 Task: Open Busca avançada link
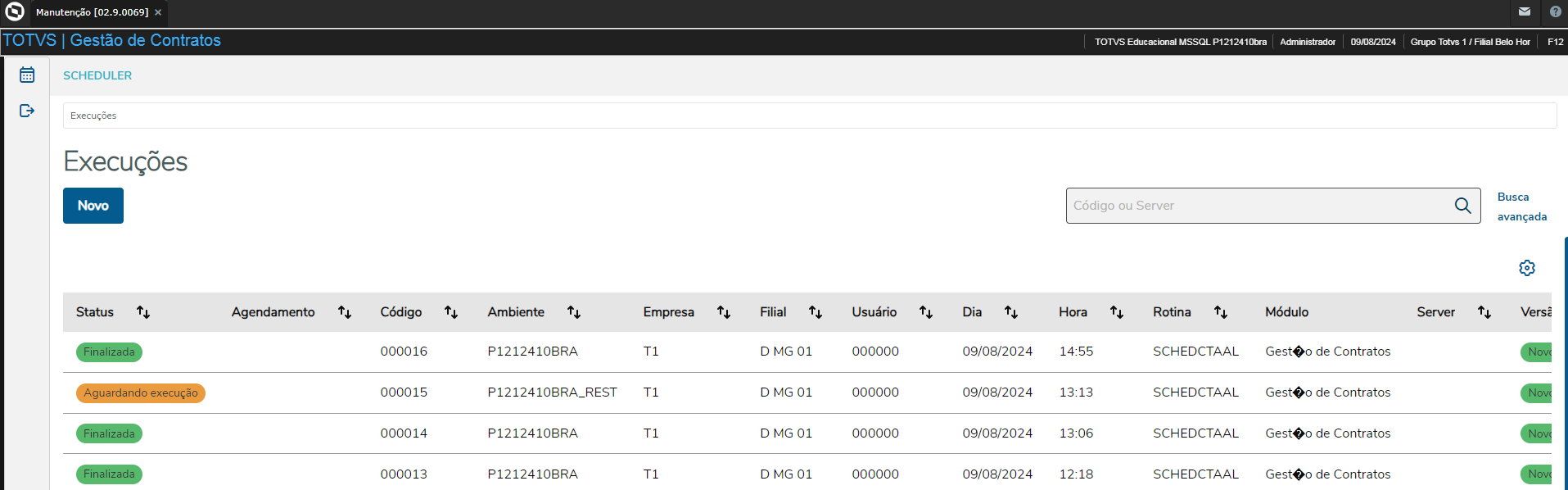1521,206
